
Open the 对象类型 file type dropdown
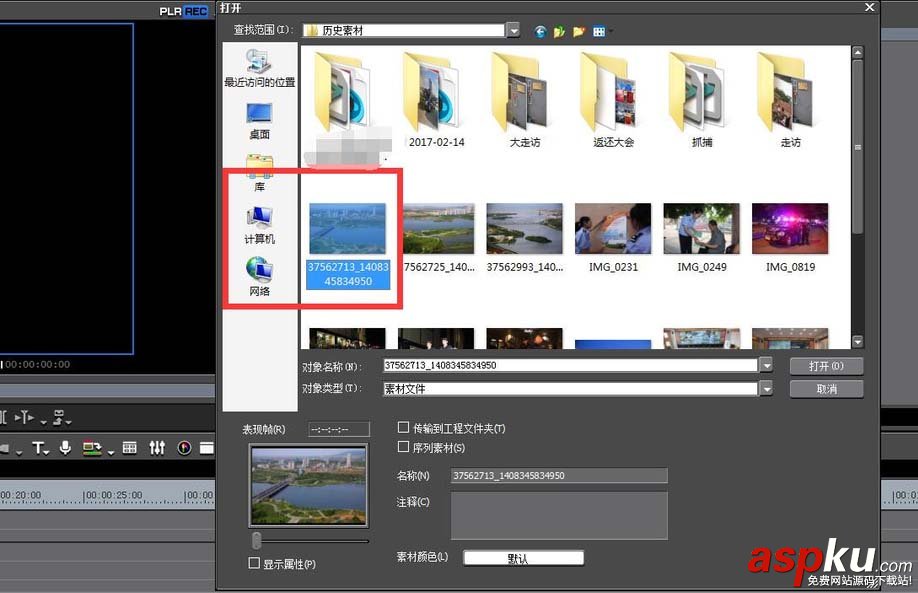(x=766, y=387)
